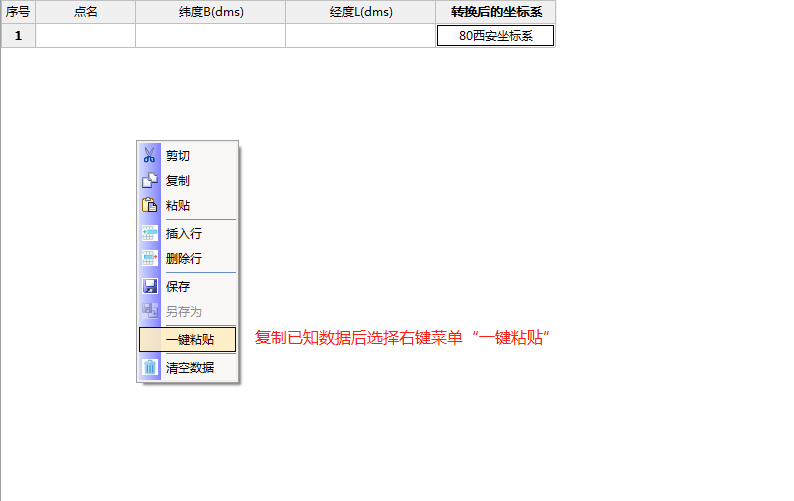Click the 纬度B(dms) column header
The height and width of the screenshot is (501, 794).
click(x=211, y=12)
